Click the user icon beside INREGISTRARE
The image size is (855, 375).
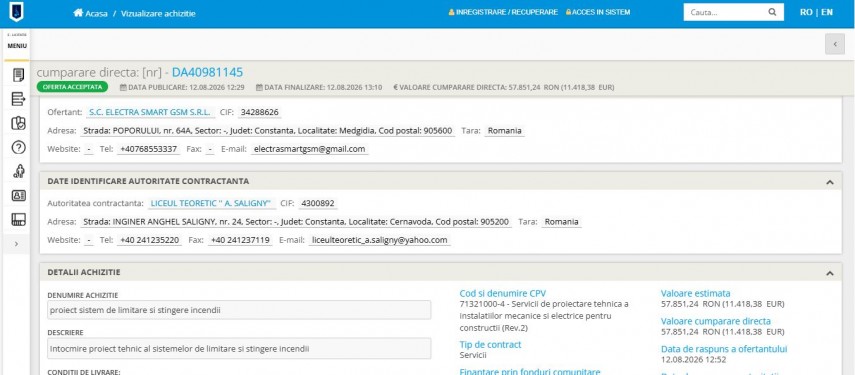click(x=451, y=12)
